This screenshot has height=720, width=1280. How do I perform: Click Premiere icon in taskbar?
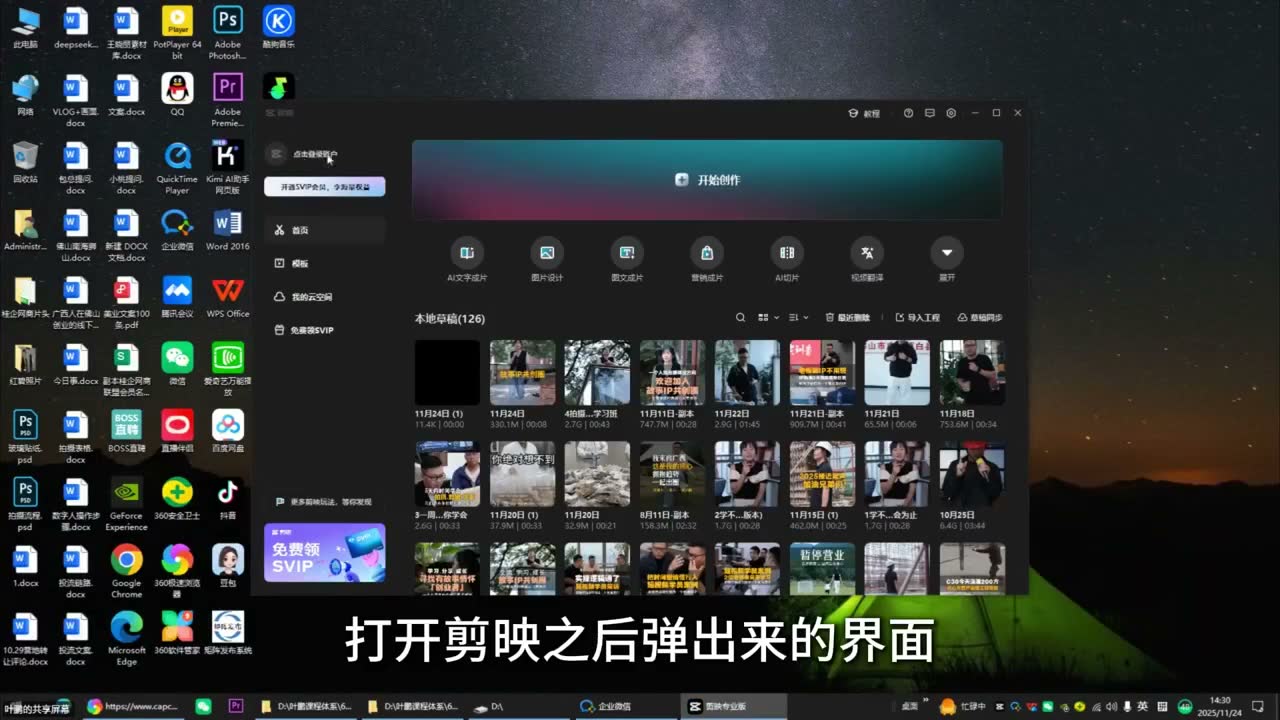(x=236, y=706)
